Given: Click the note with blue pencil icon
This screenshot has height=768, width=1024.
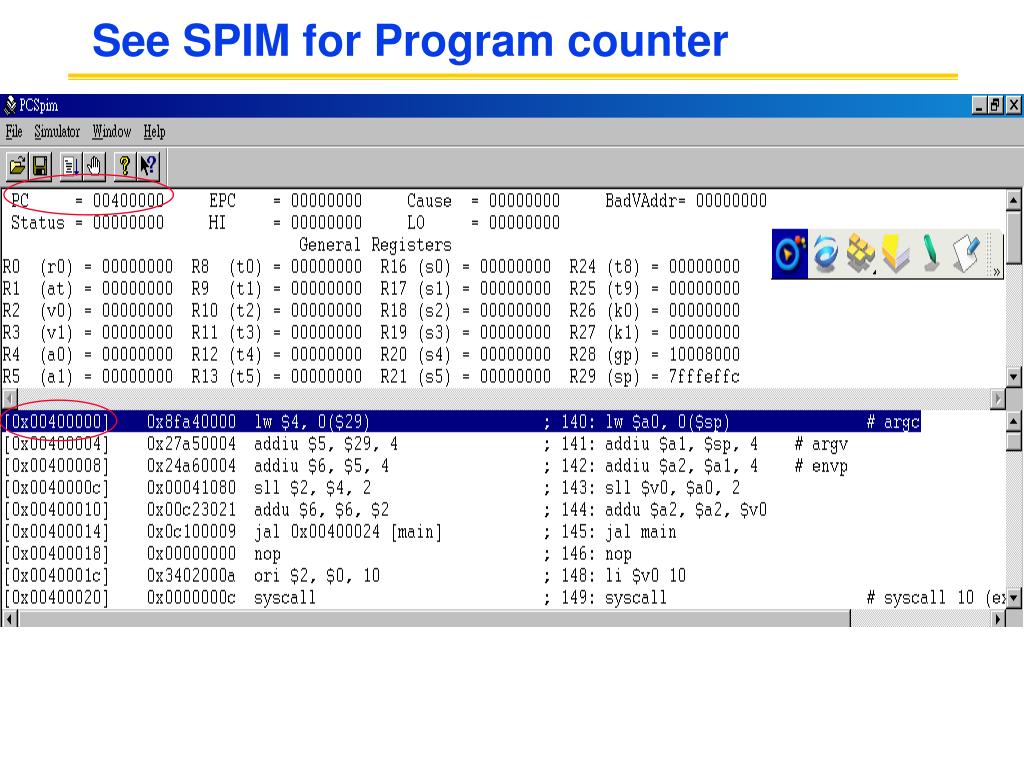Looking at the screenshot, I should coord(967,253).
